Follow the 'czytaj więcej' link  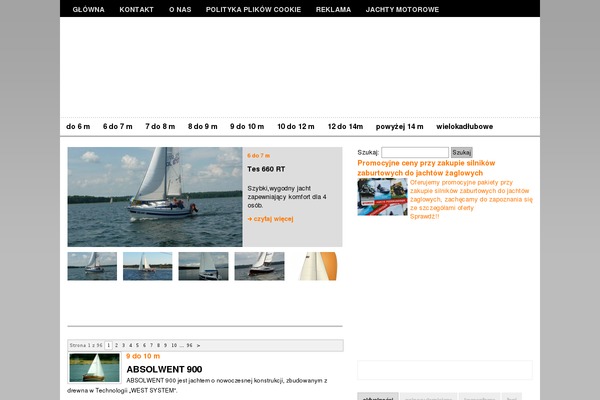point(271,219)
